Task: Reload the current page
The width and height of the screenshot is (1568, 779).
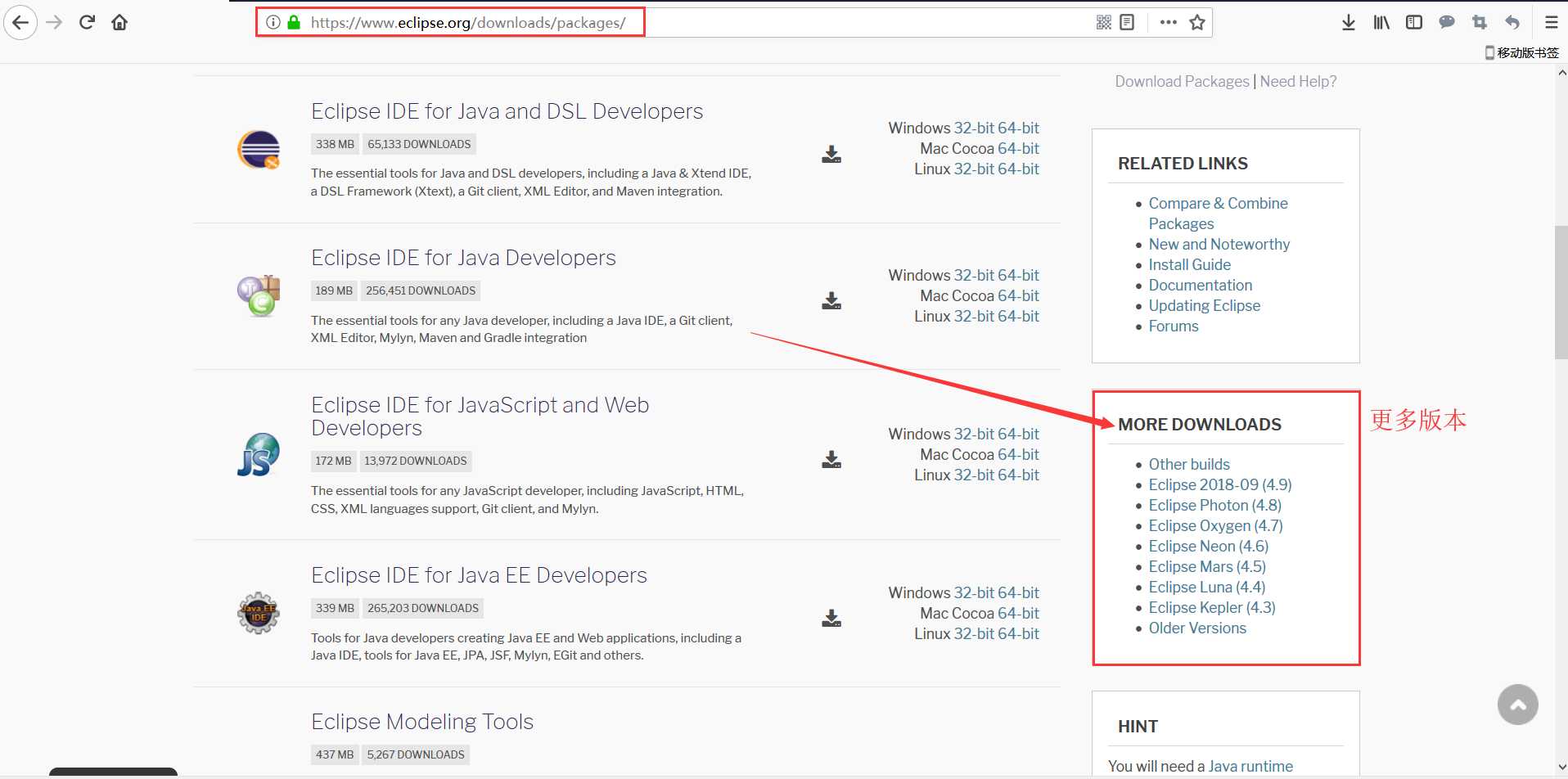Action: pos(87,22)
